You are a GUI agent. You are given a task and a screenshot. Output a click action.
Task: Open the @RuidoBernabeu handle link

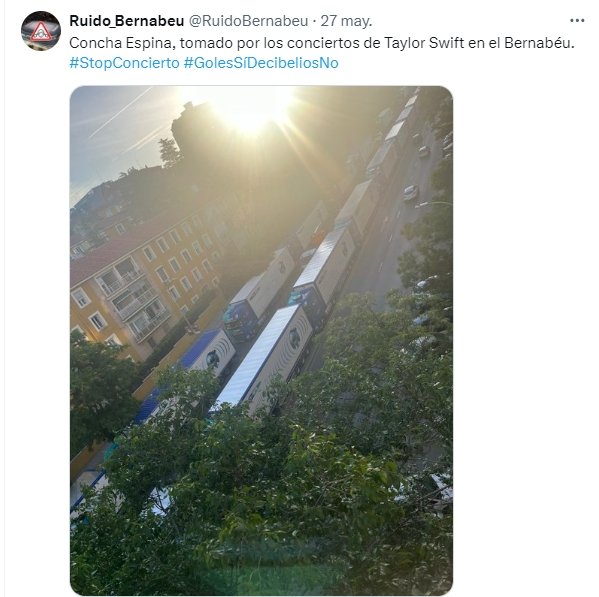click(248, 21)
